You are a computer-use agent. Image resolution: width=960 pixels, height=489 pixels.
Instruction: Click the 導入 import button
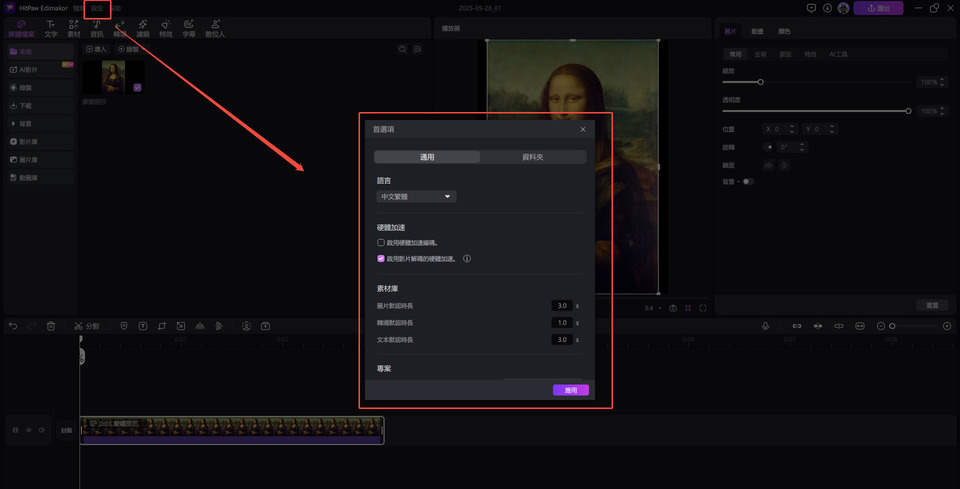(x=97, y=49)
